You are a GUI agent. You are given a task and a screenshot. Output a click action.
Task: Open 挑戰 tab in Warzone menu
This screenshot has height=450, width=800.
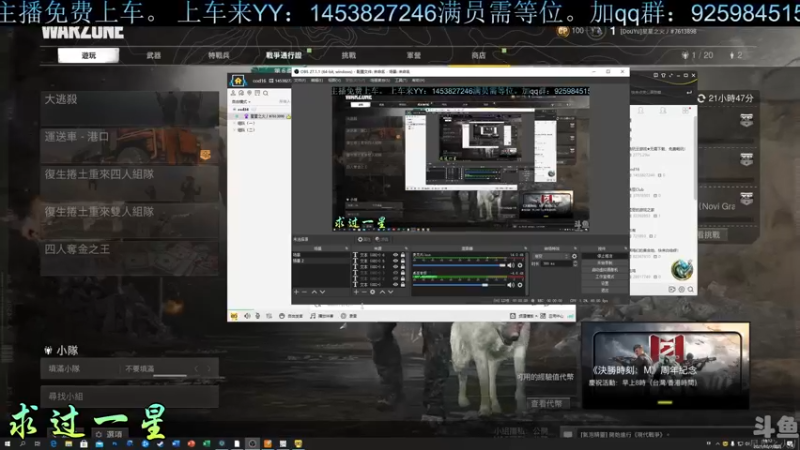point(348,55)
